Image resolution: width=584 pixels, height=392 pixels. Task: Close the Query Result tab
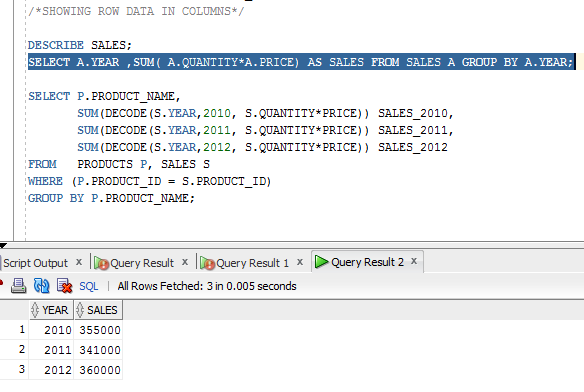tap(185, 262)
